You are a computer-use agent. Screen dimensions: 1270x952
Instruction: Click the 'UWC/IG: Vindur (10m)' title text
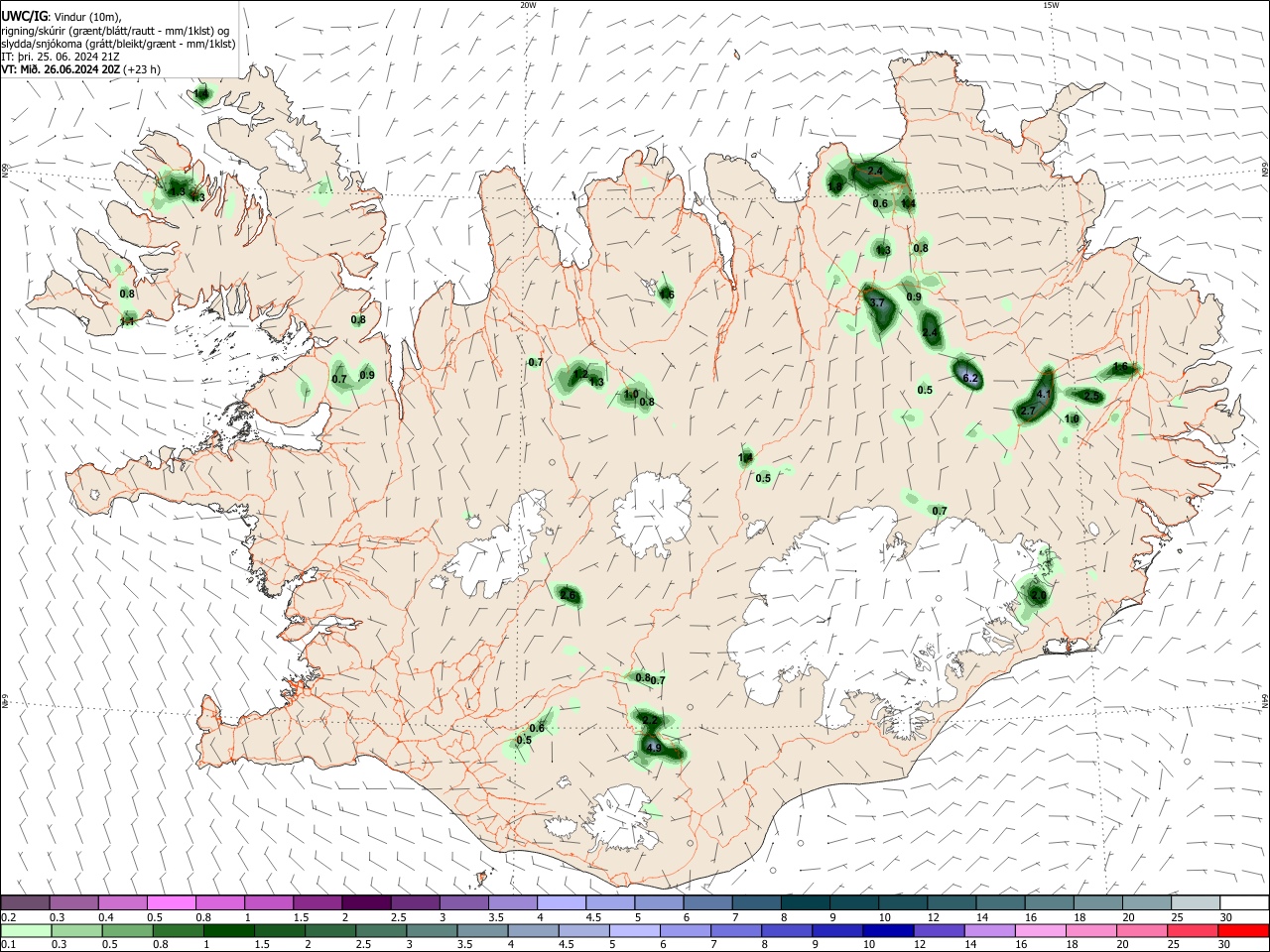(x=61, y=16)
